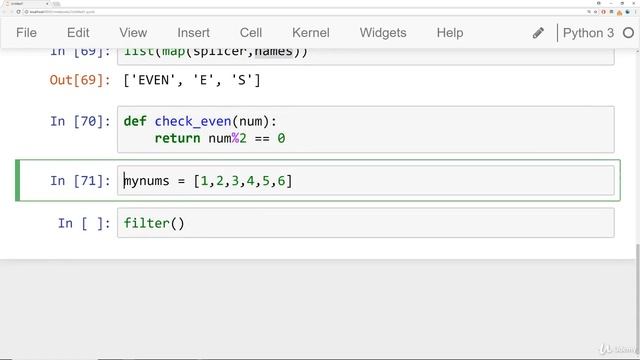Select the empty In [ ]: prompt
Image resolution: width=640 pixels, height=360 pixels.
[x=84, y=223]
